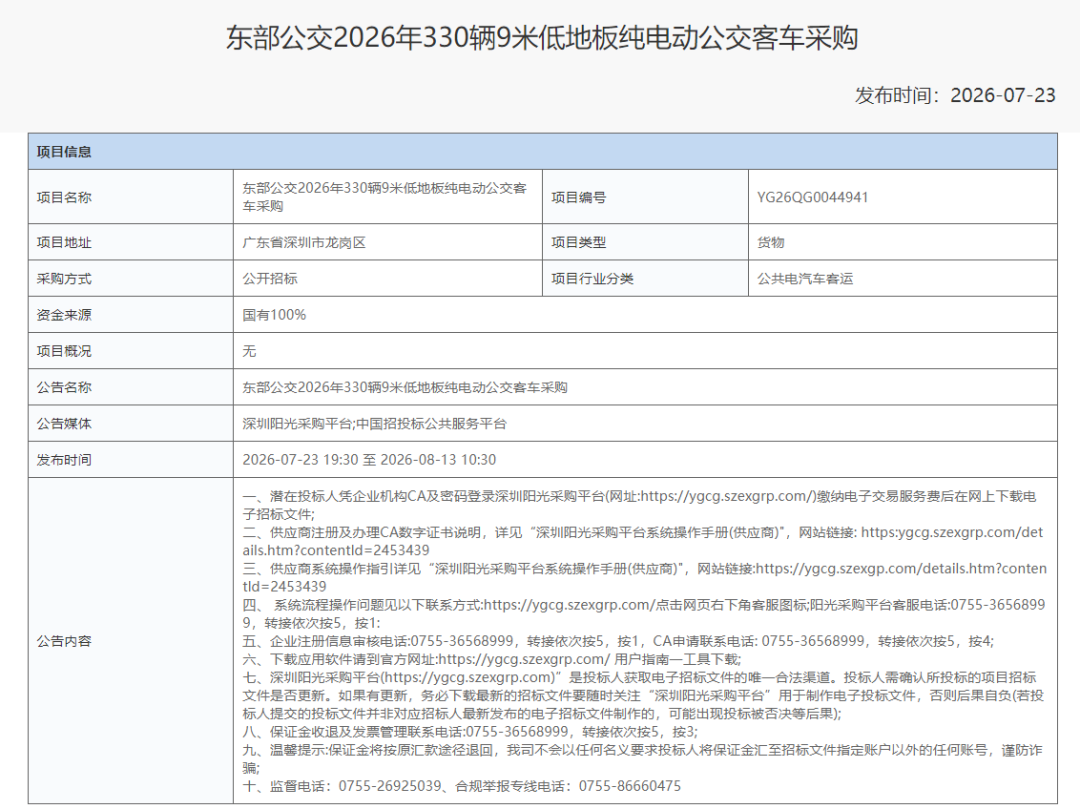
Task: Click item 八 保证金收退及发票管理联系电话 line
Action: 472,731
